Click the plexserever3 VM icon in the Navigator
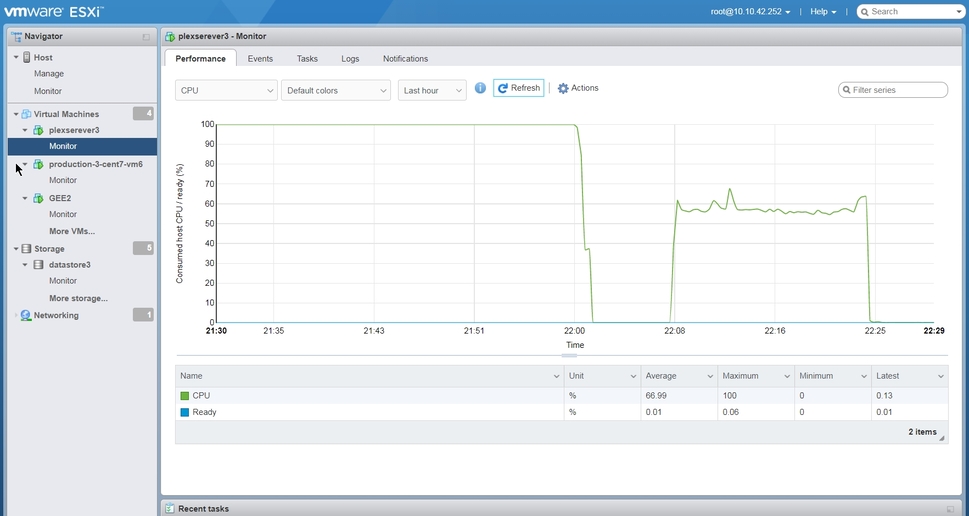969x516 pixels. click(38, 130)
